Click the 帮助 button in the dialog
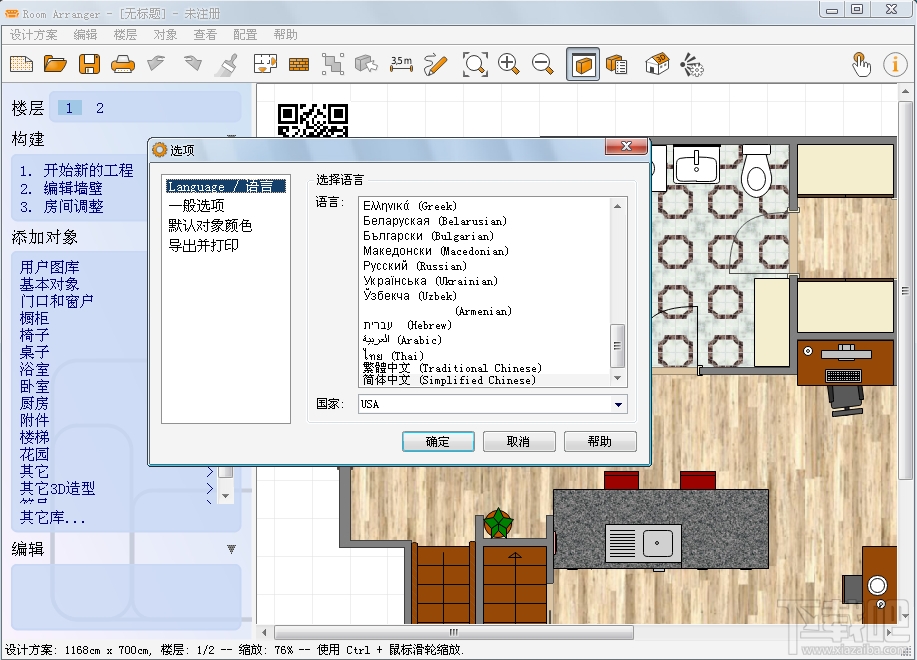The image size is (917, 660). (x=600, y=441)
